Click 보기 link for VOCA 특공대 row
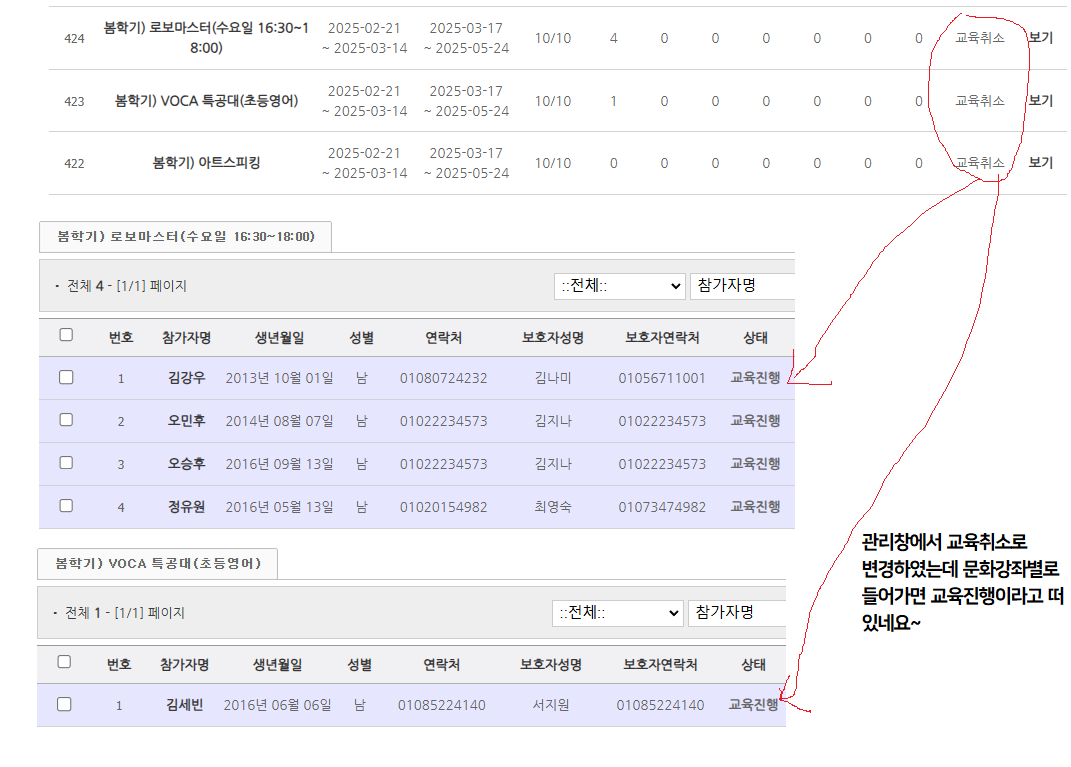This screenshot has height=767, width=1071. pos(1040,101)
